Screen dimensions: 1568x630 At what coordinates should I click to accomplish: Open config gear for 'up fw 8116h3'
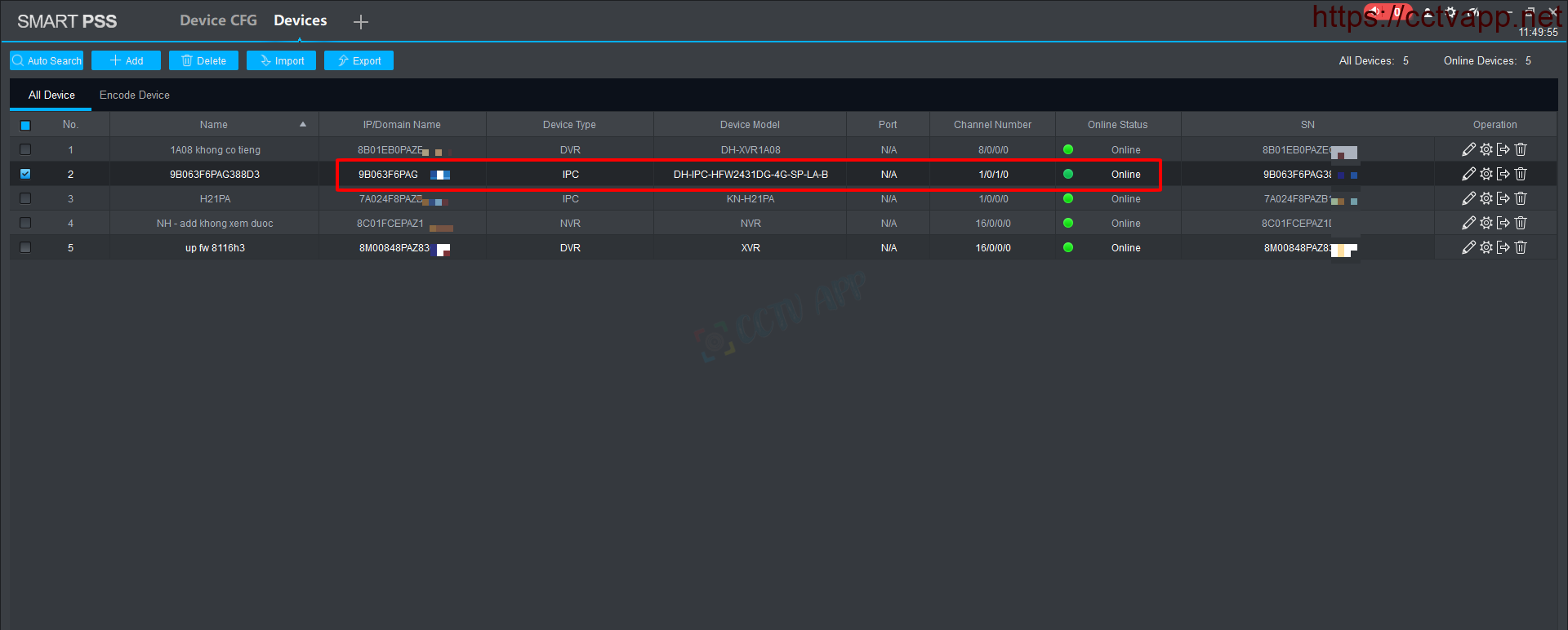tap(1486, 247)
